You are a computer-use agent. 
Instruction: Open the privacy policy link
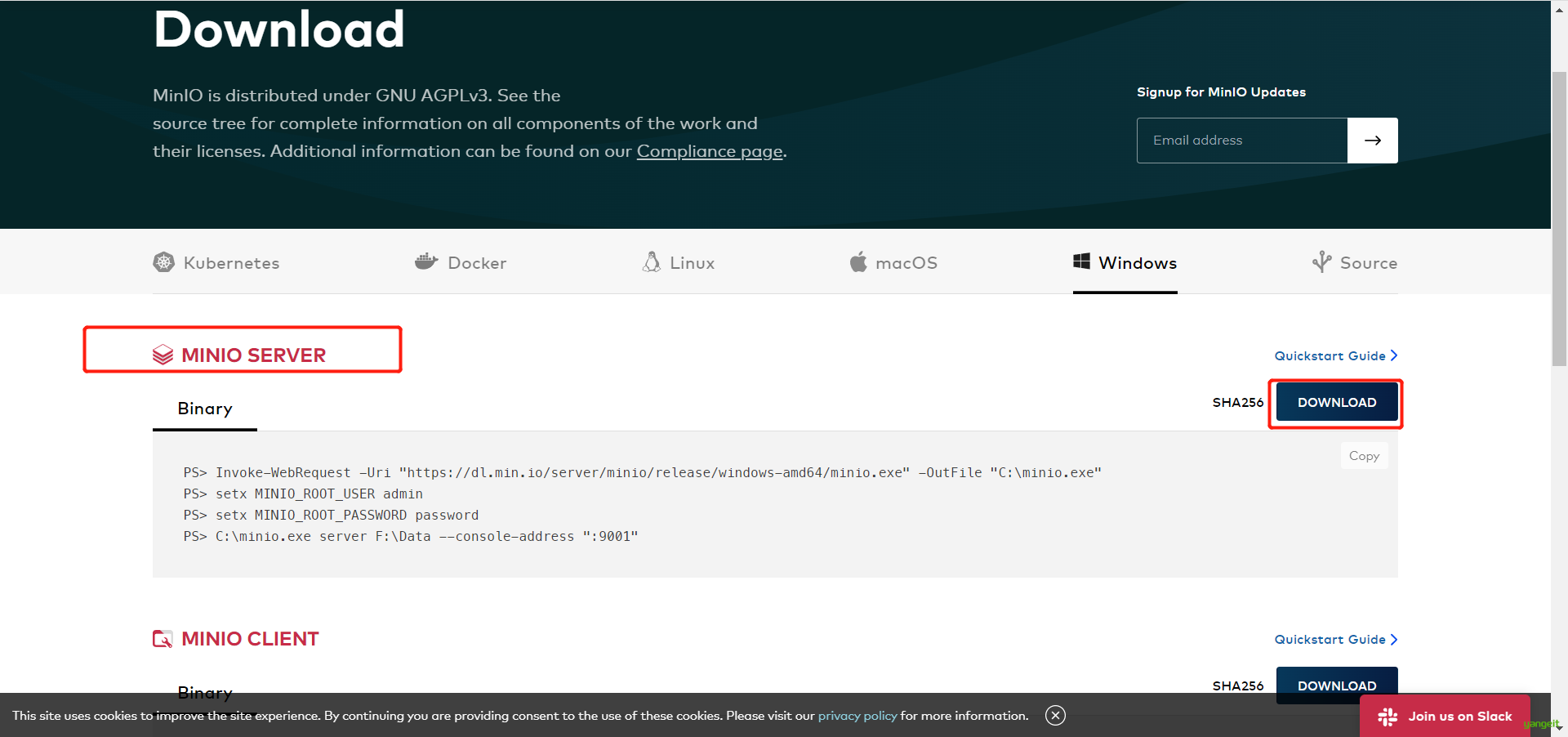tap(857, 716)
